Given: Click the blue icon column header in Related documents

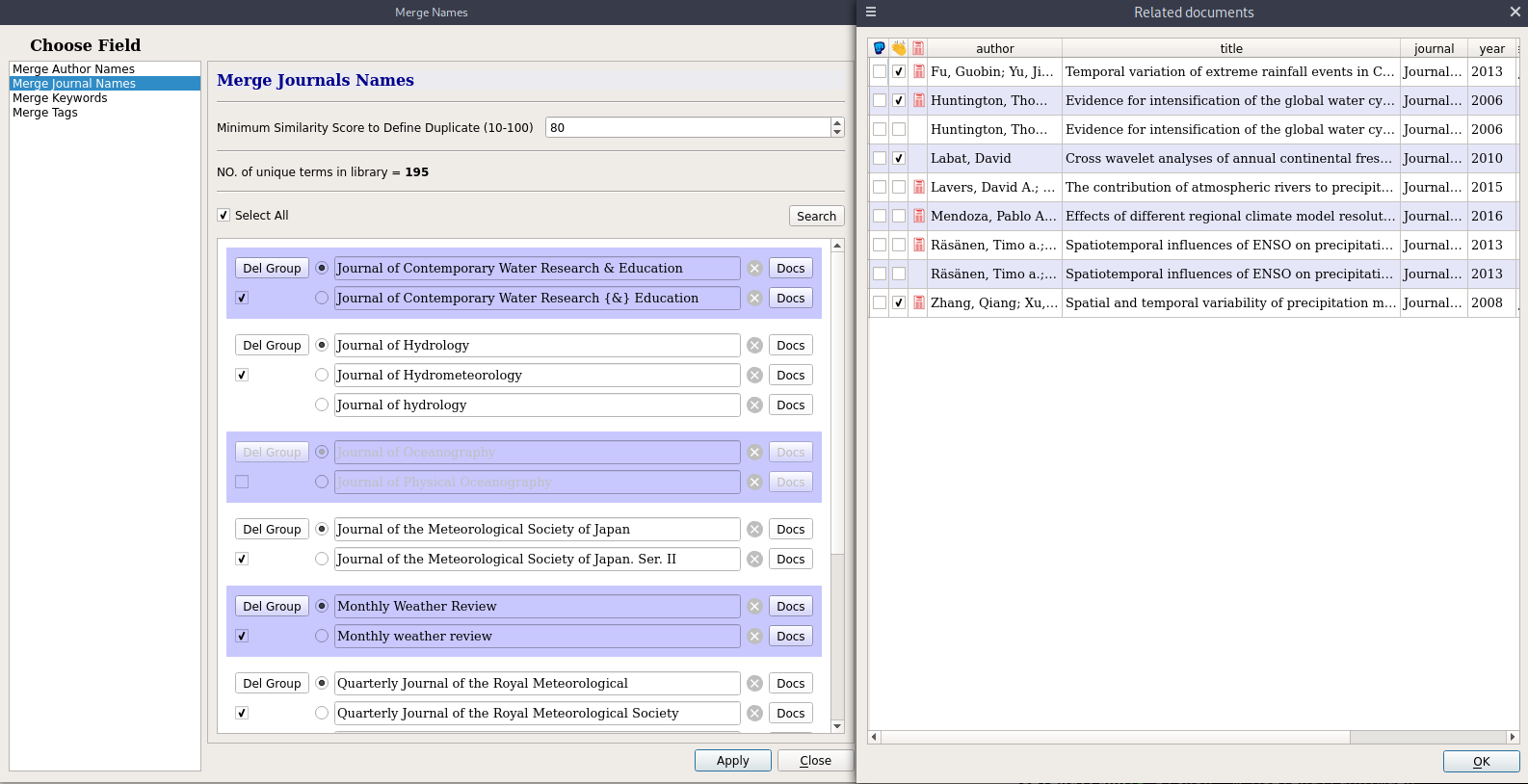Looking at the screenshot, I should (x=880, y=48).
